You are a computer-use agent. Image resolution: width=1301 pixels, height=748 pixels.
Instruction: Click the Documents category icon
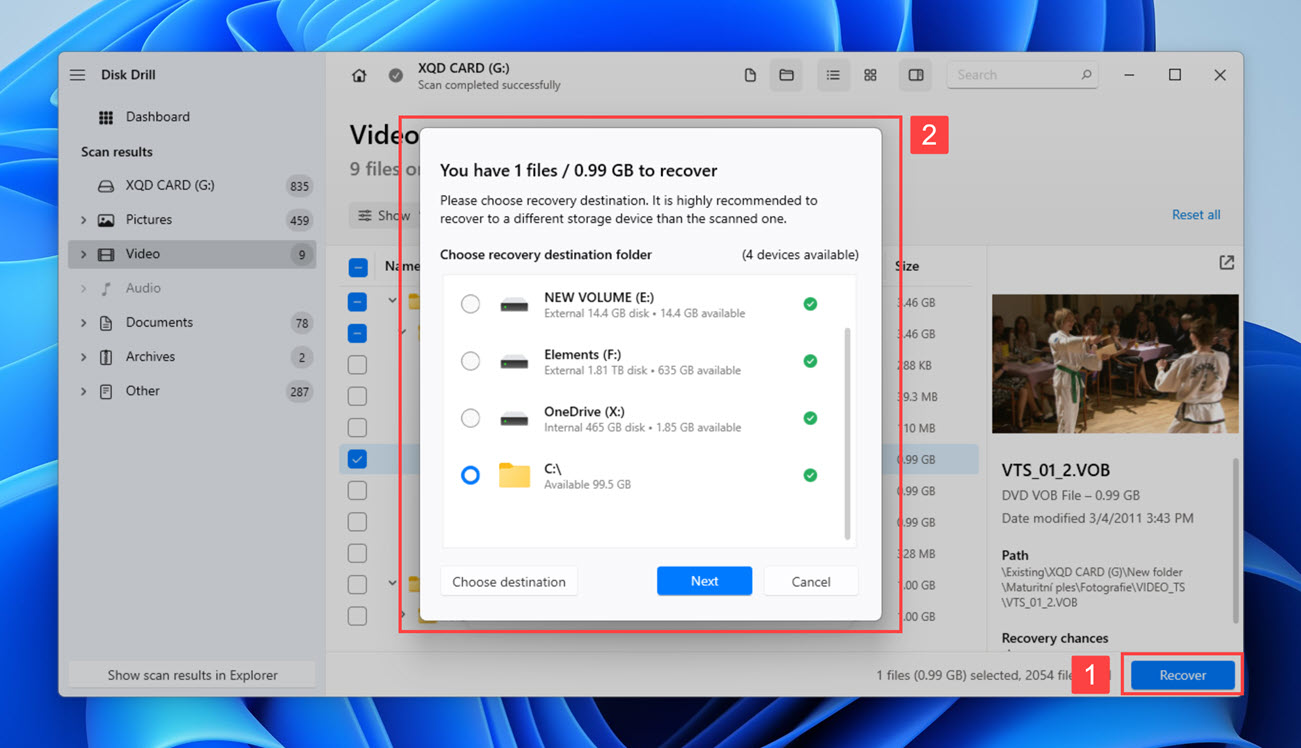point(106,323)
